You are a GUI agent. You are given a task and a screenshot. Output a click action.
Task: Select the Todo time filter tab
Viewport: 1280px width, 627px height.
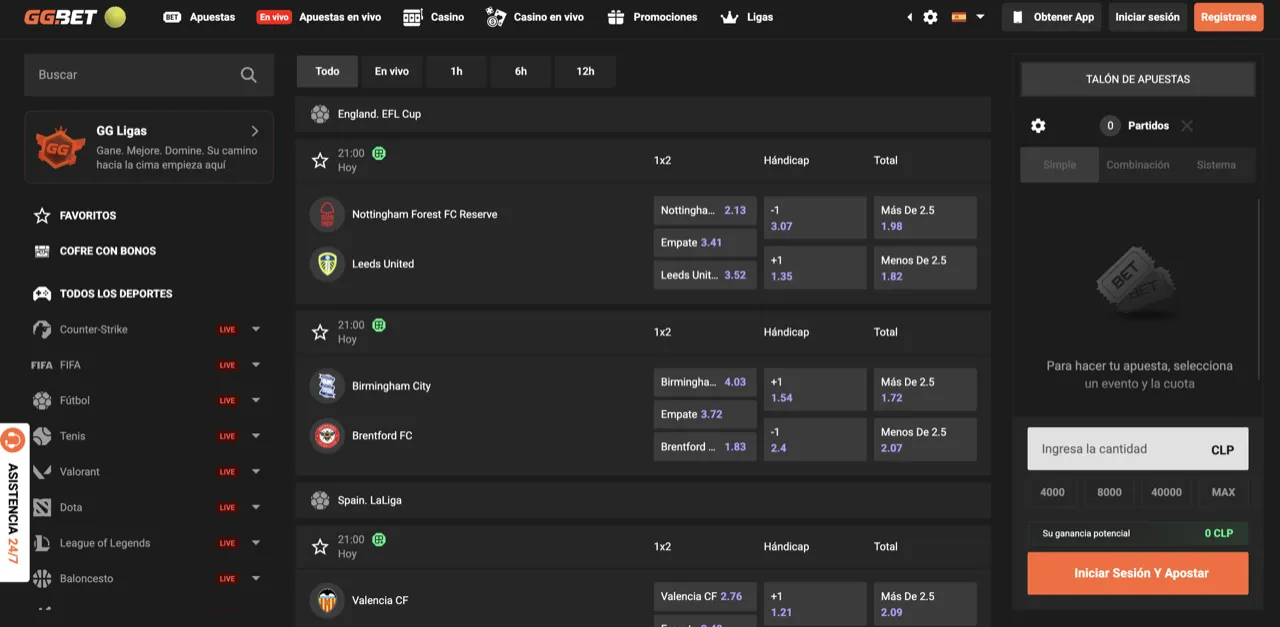click(327, 72)
